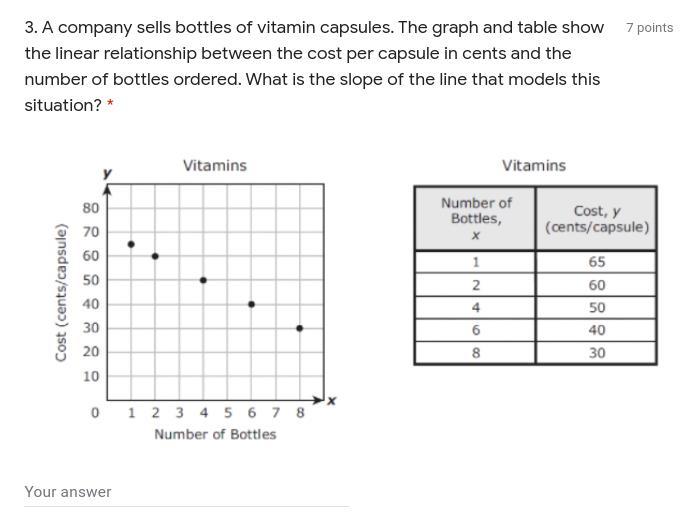Click the graph data point at 8 bottles

(299, 328)
